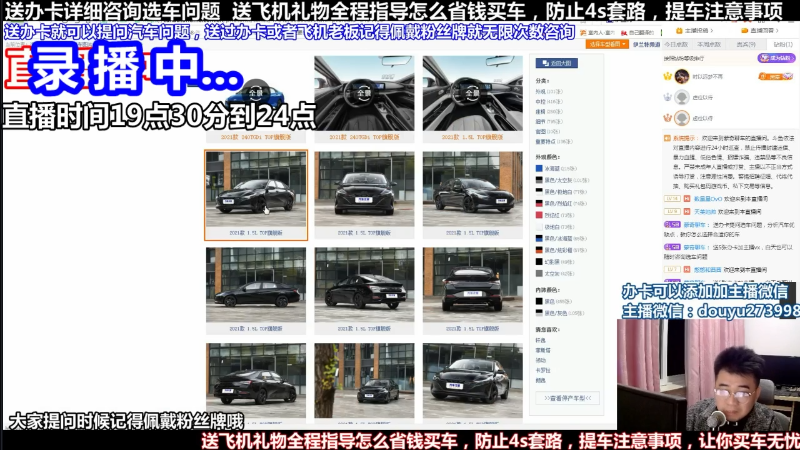Click the streamer webcam video overlay

[x=708, y=375]
